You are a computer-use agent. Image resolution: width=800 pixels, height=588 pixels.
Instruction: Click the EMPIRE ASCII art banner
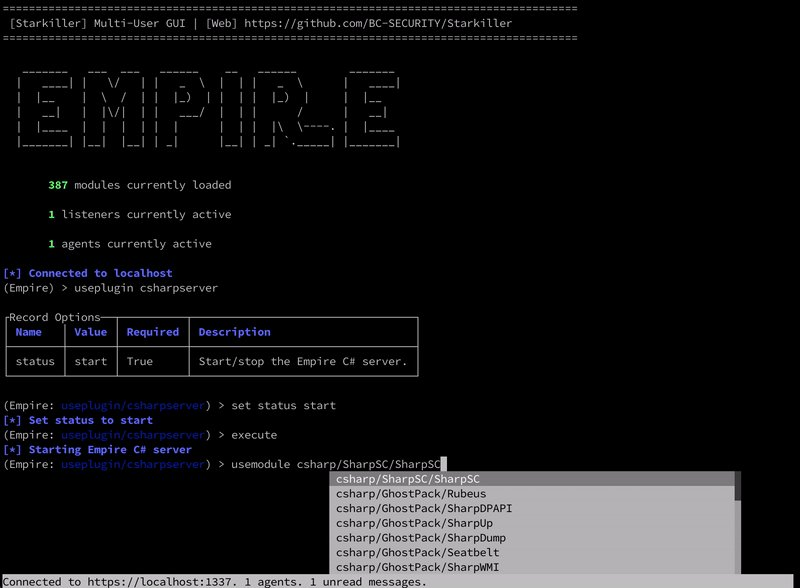click(208, 110)
